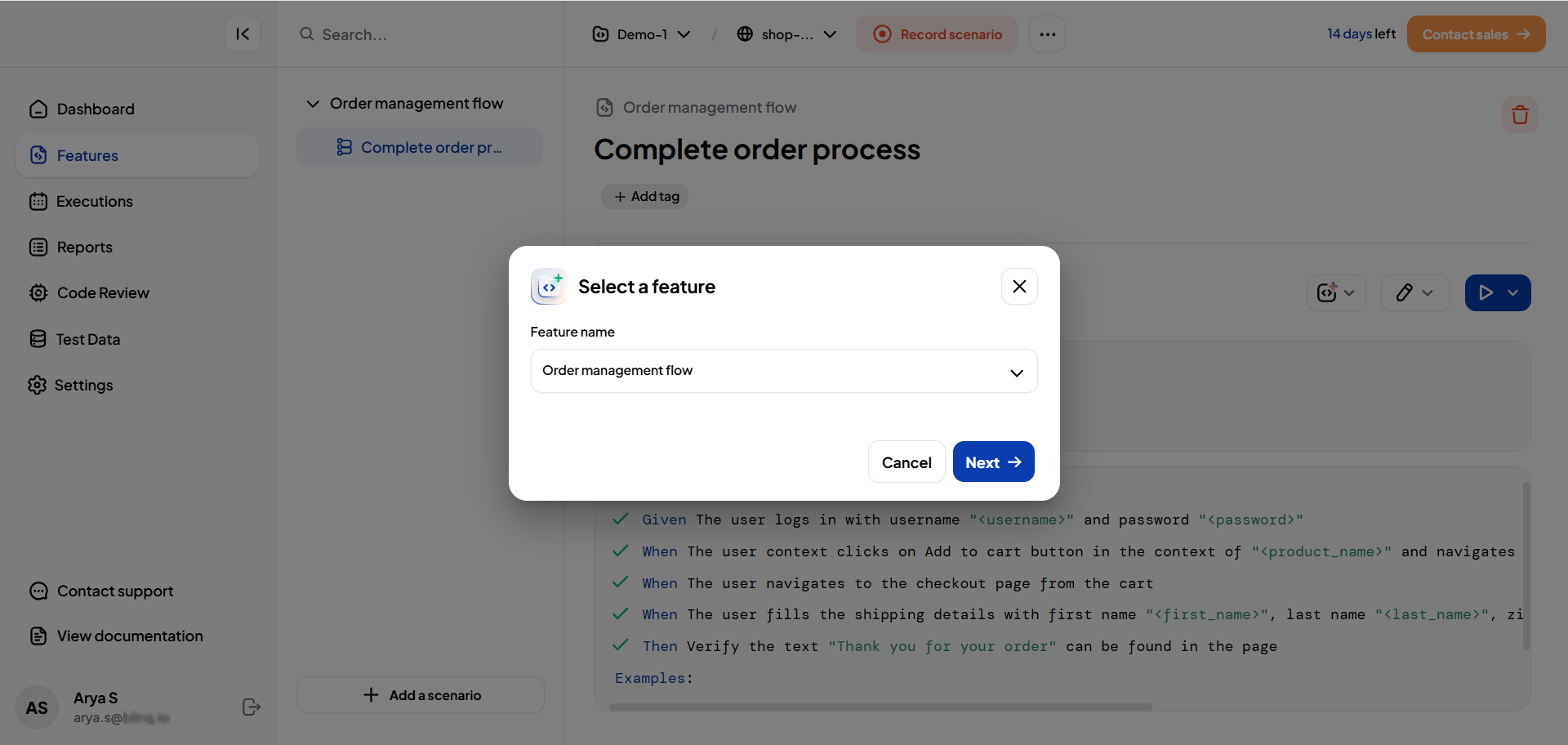Viewport: 1568px width, 745px height.
Task: Open the Feature name dropdown
Action: coord(783,371)
